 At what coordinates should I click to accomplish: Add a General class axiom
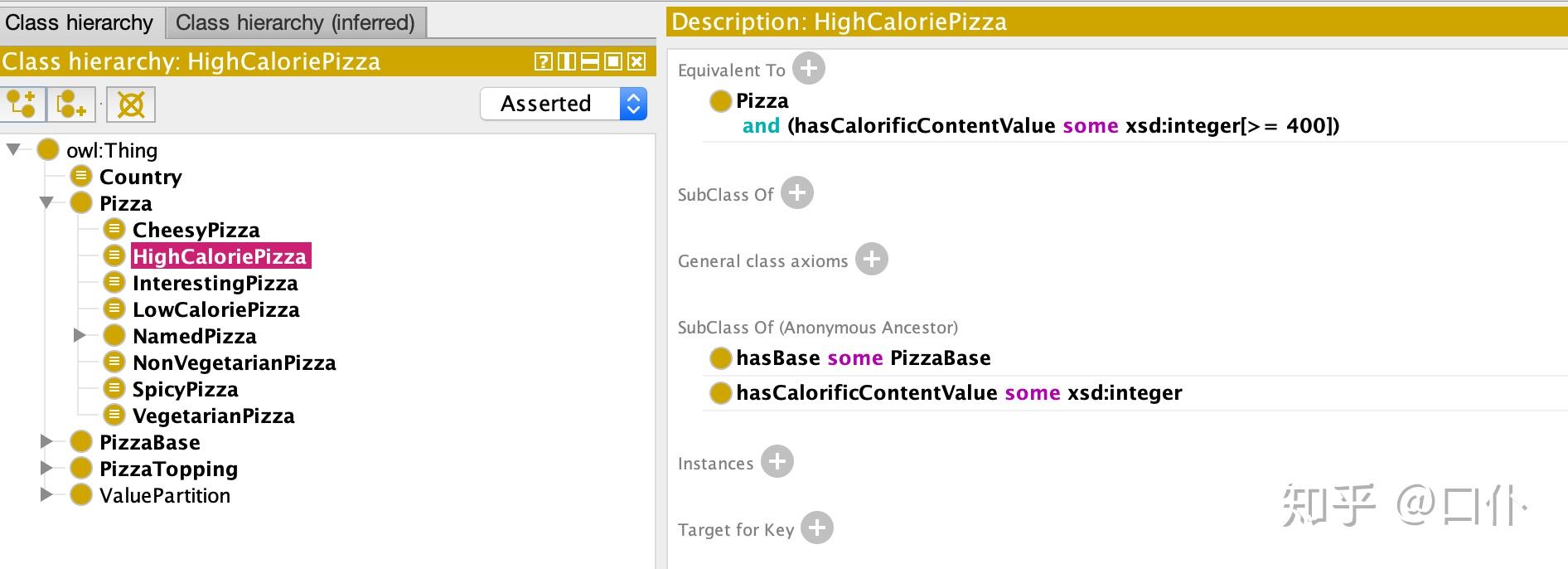pos(872,259)
